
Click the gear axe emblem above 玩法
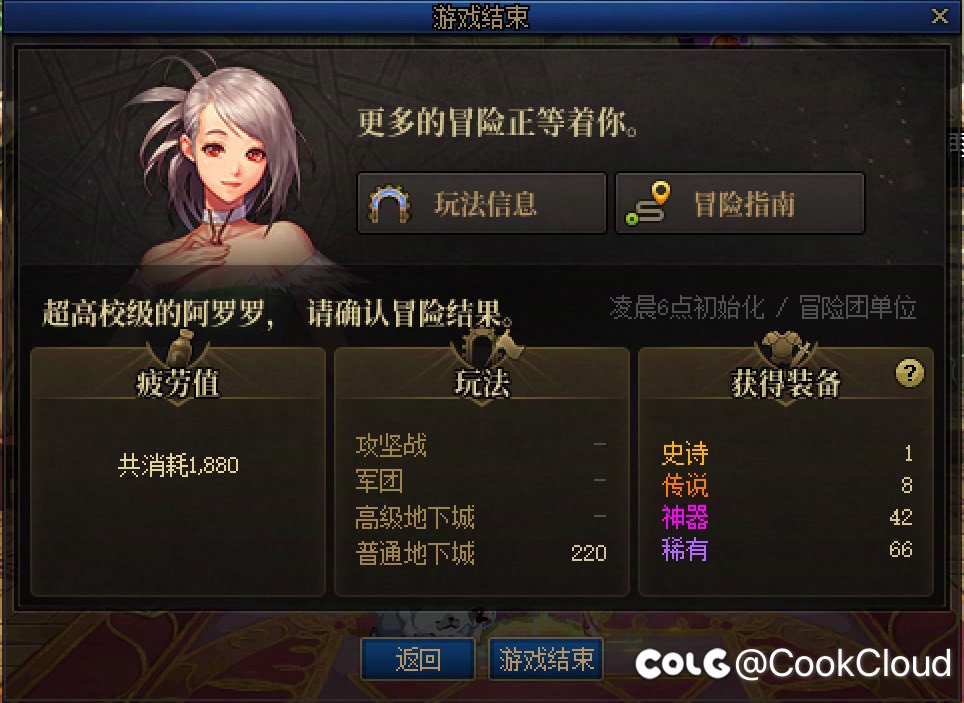click(482, 349)
